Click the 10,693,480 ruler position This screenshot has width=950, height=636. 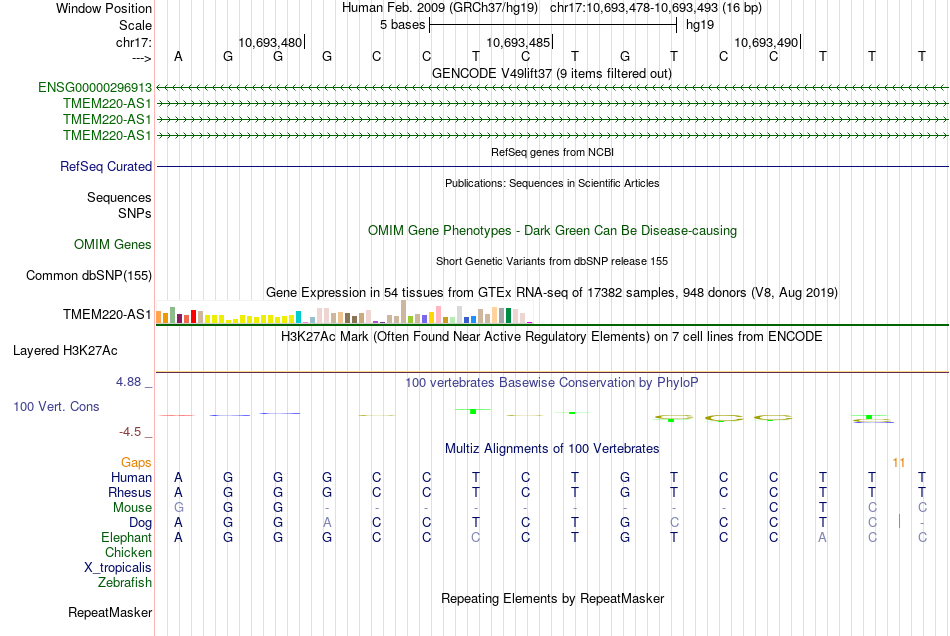pos(270,42)
